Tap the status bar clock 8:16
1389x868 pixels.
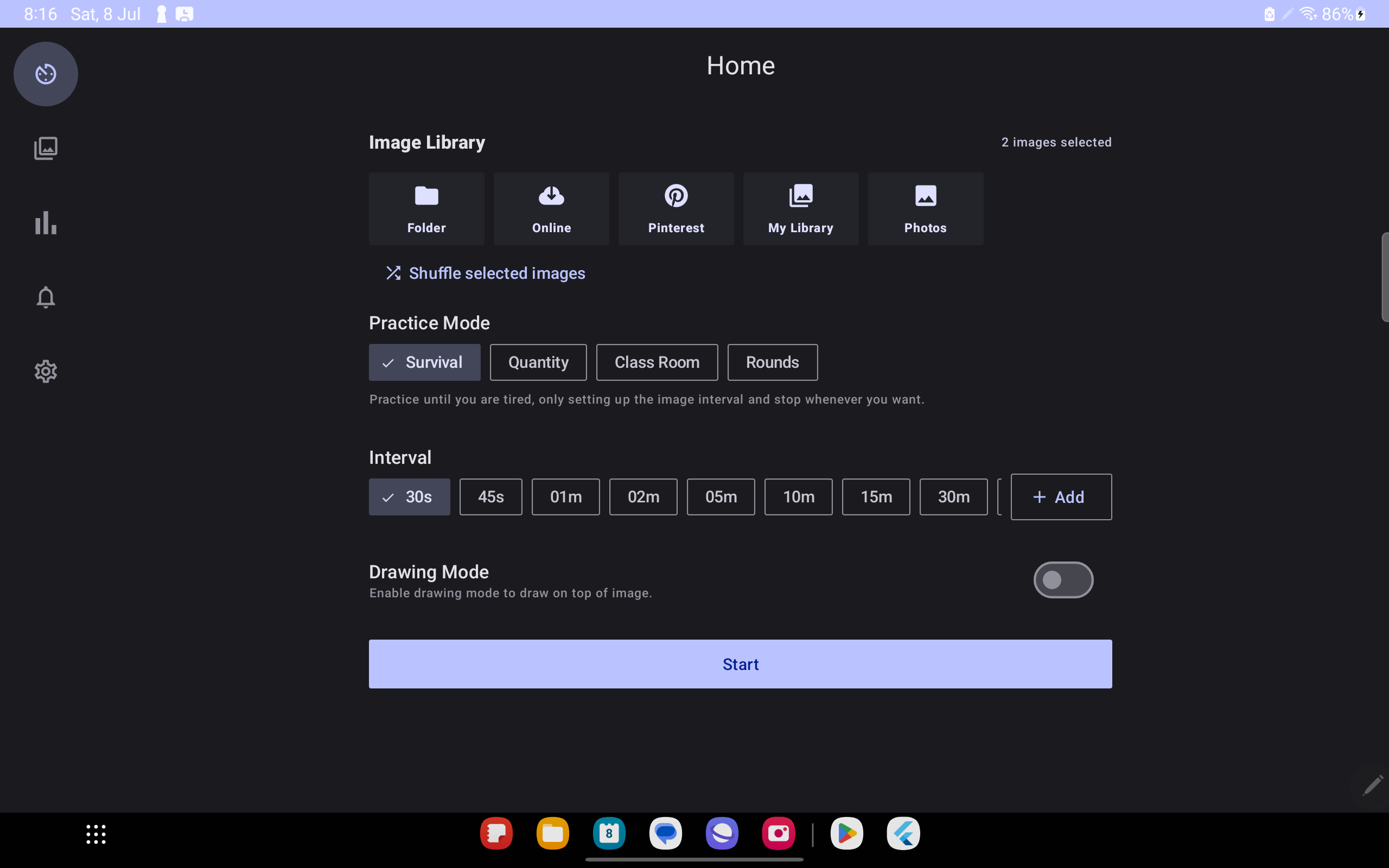[x=40, y=14]
